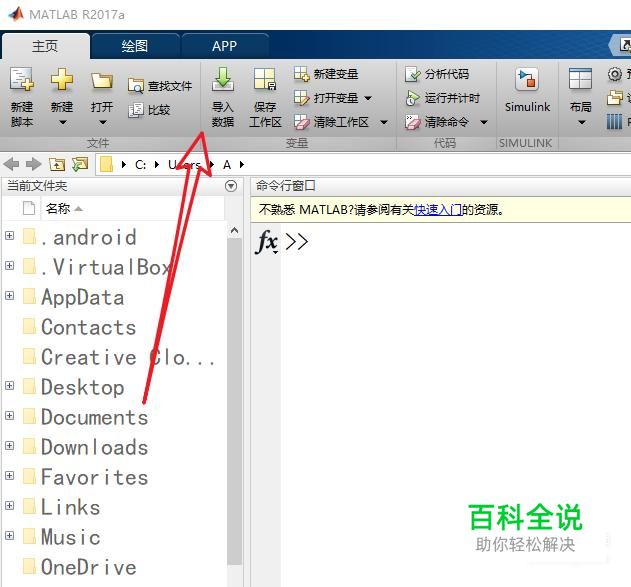Screen dimensions: 631x587
Task: Click the Layout (布局) icon
Action: pyautogui.click(x=580, y=79)
